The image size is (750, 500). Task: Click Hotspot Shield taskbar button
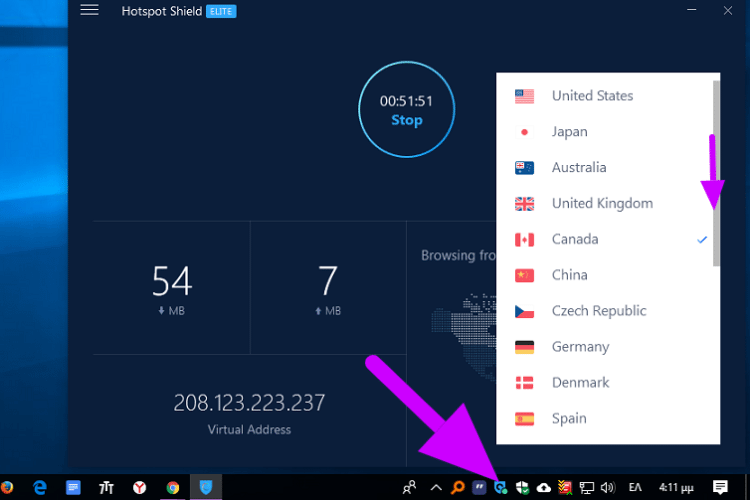coord(206,487)
